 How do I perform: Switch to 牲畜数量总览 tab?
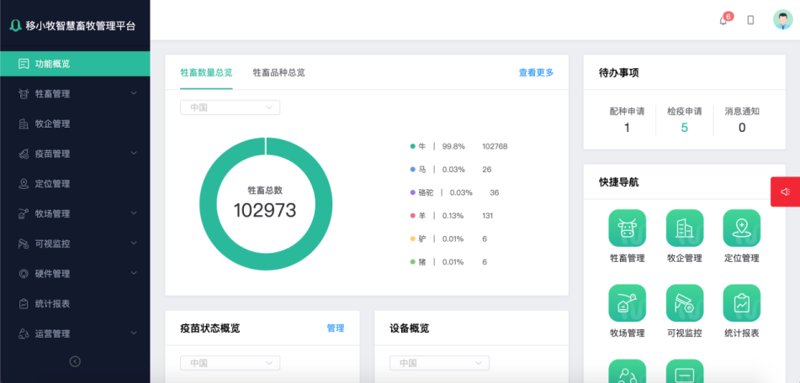click(206, 73)
